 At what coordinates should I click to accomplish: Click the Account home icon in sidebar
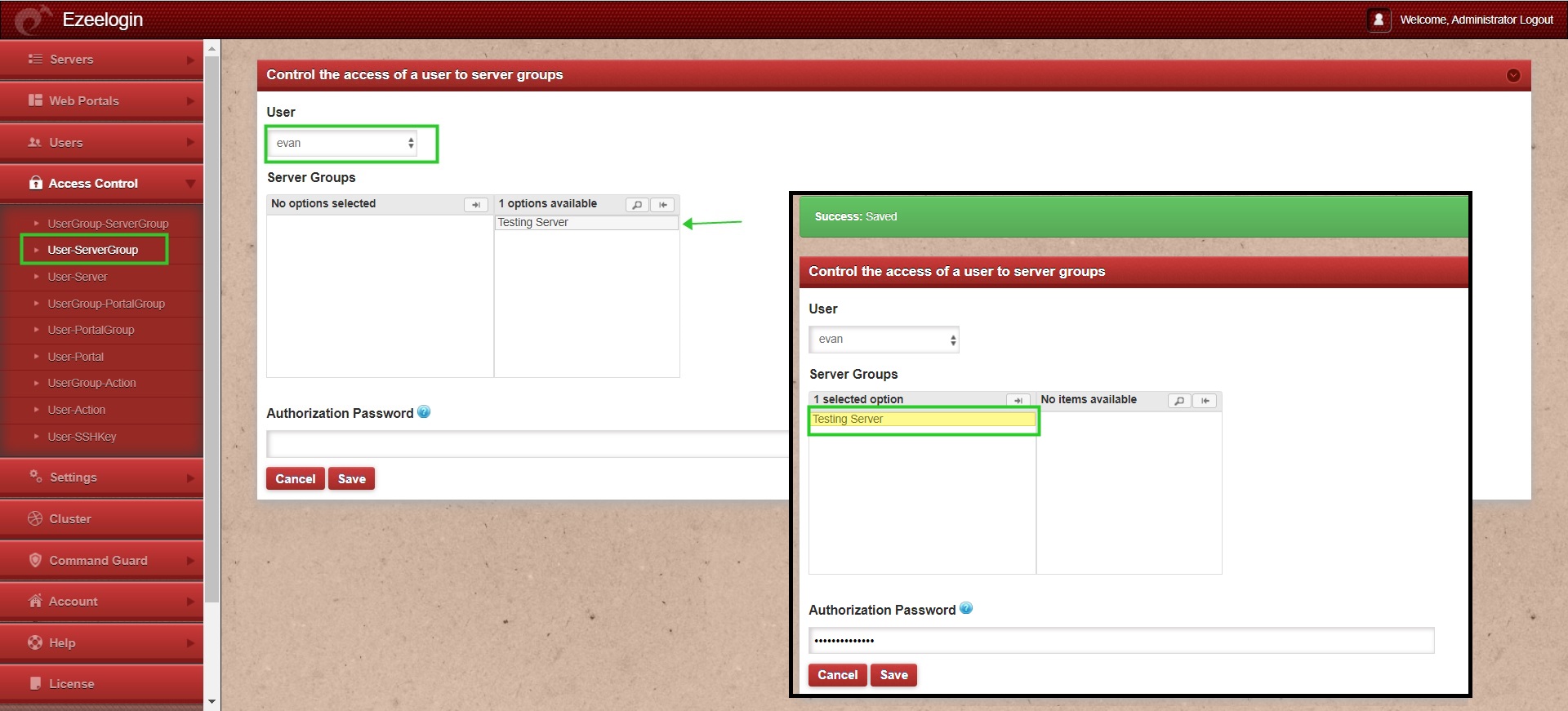pyautogui.click(x=35, y=601)
